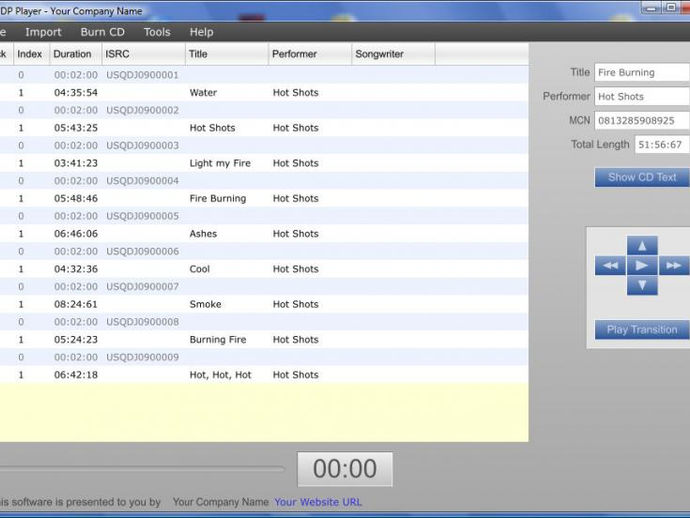Screen dimensions: 690x518
Task: Click the Performer input field
Action: pyautogui.click(x=642, y=96)
